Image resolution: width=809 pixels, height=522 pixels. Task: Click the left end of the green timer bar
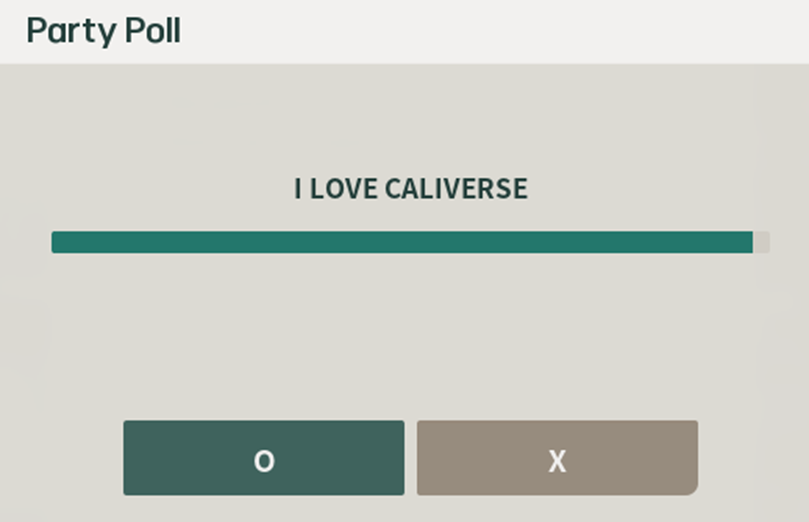(x=60, y=242)
